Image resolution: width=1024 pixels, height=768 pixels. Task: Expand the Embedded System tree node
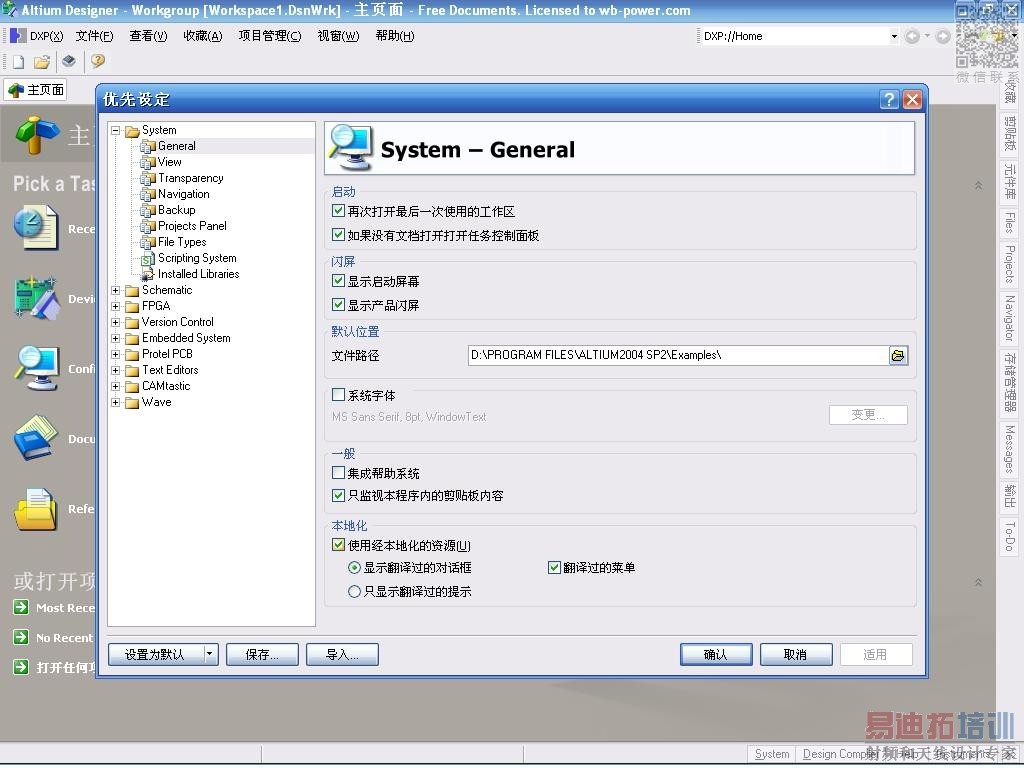116,338
